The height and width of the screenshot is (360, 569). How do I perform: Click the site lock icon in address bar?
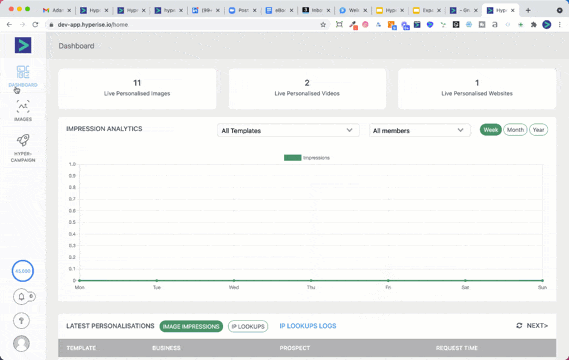pyautogui.click(x=51, y=25)
